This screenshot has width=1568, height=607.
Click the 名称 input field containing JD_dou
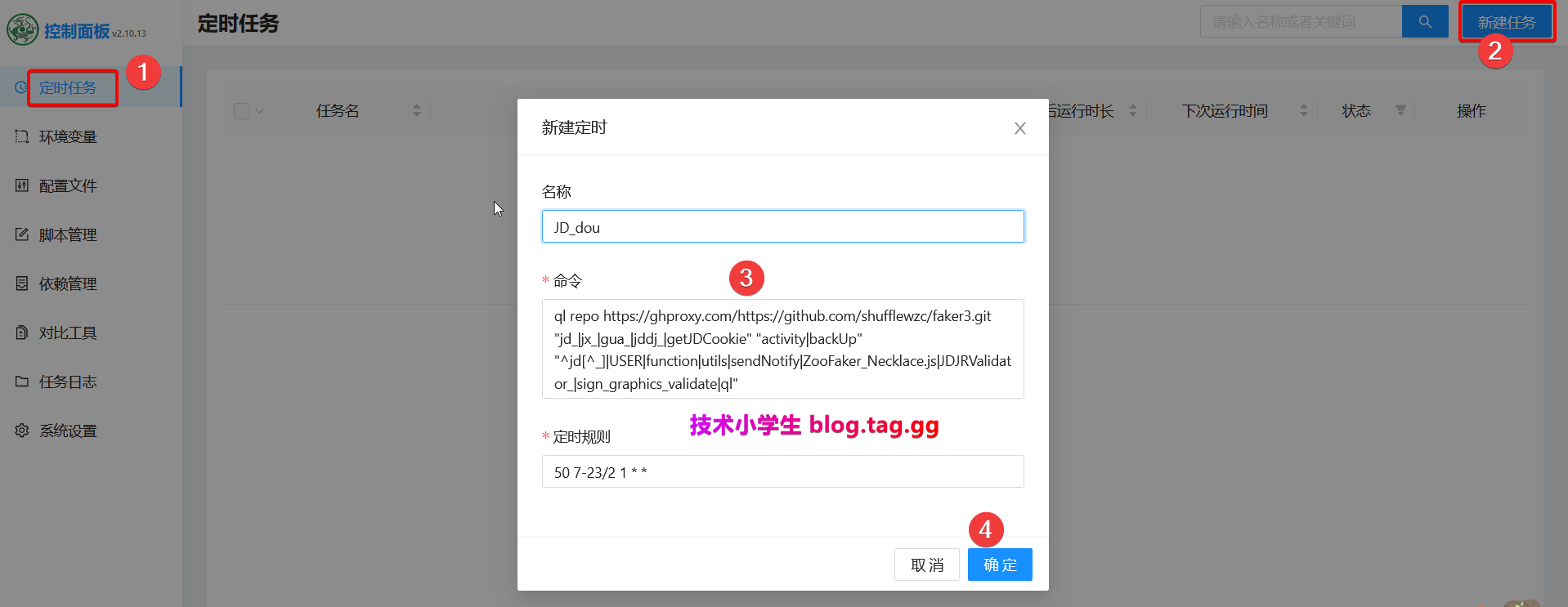(x=782, y=227)
